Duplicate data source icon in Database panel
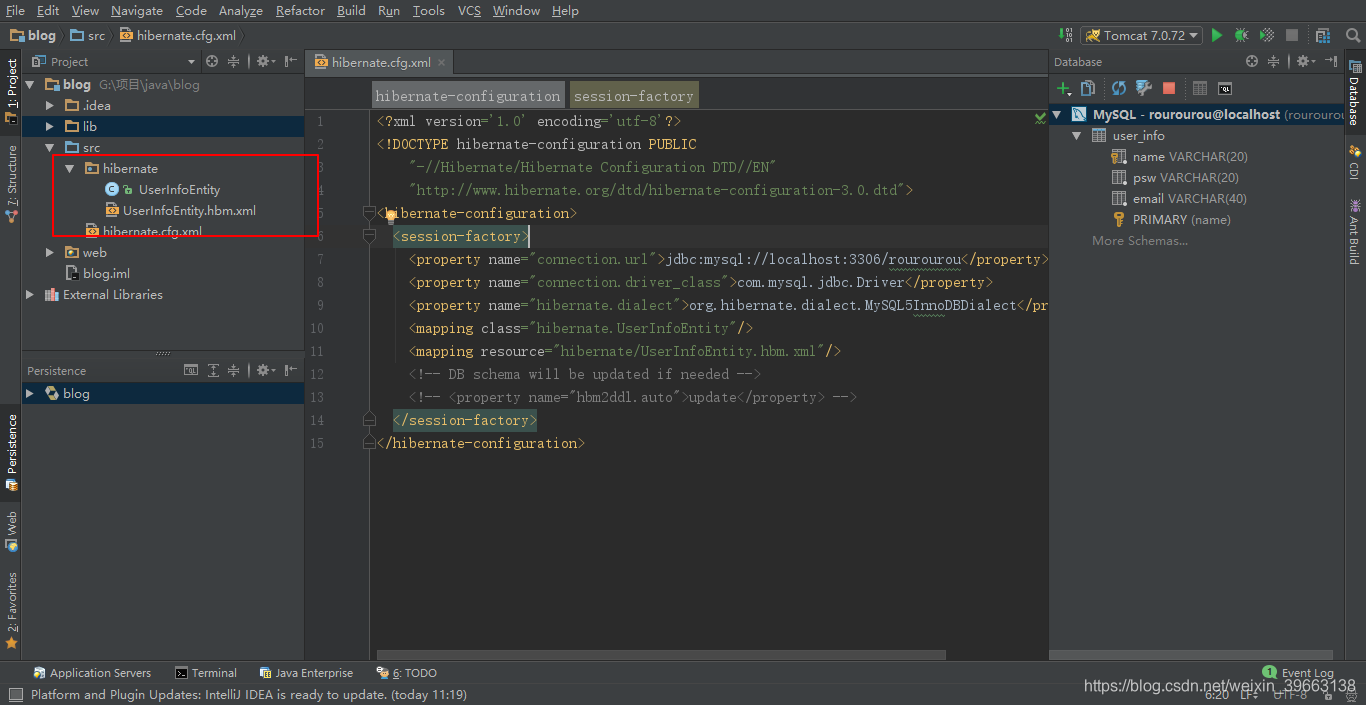This screenshot has height=705, width=1366. click(x=1088, y=89)
